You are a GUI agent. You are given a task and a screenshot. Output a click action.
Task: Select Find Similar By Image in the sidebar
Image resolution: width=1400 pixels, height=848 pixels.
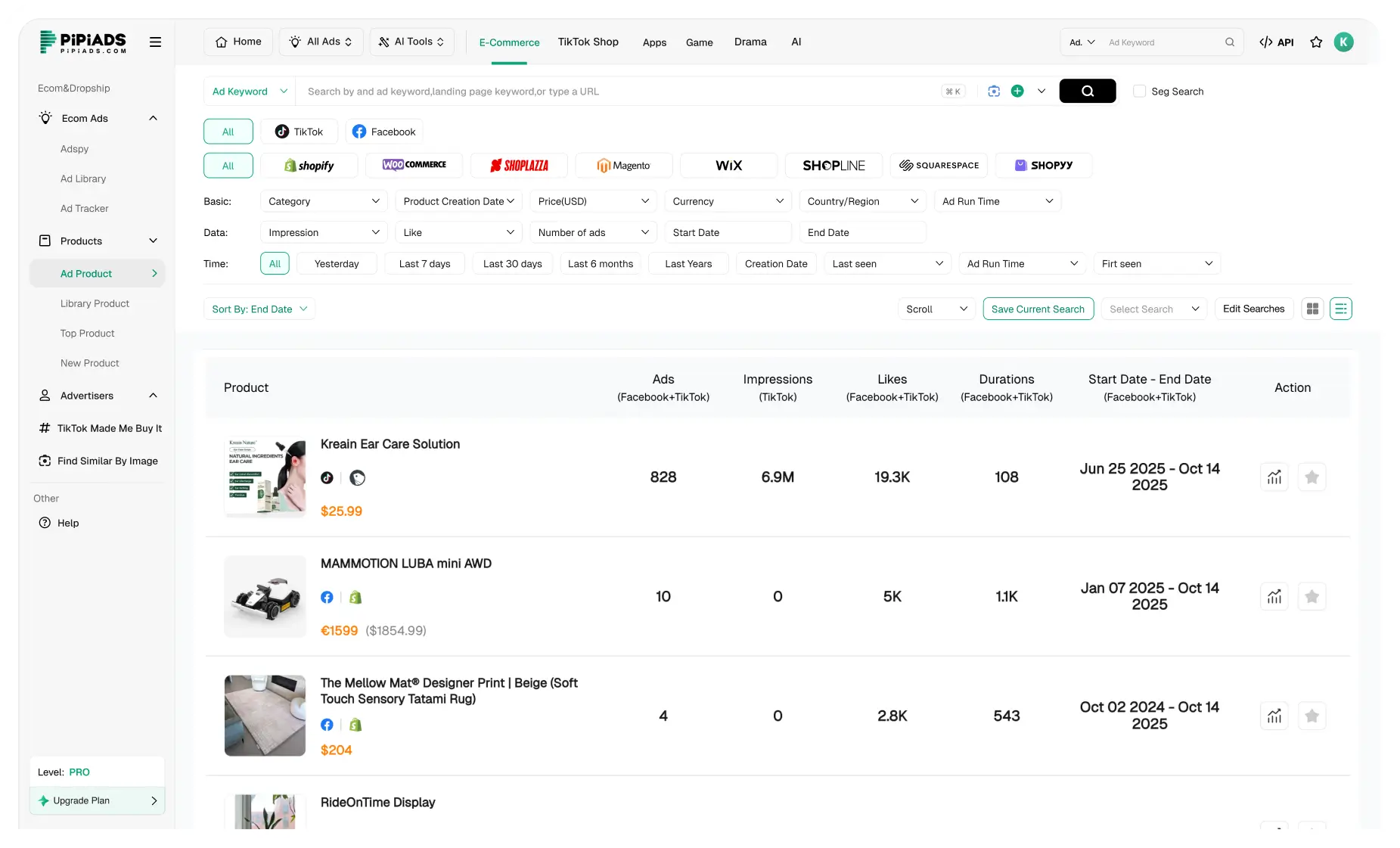pos(107,460)
